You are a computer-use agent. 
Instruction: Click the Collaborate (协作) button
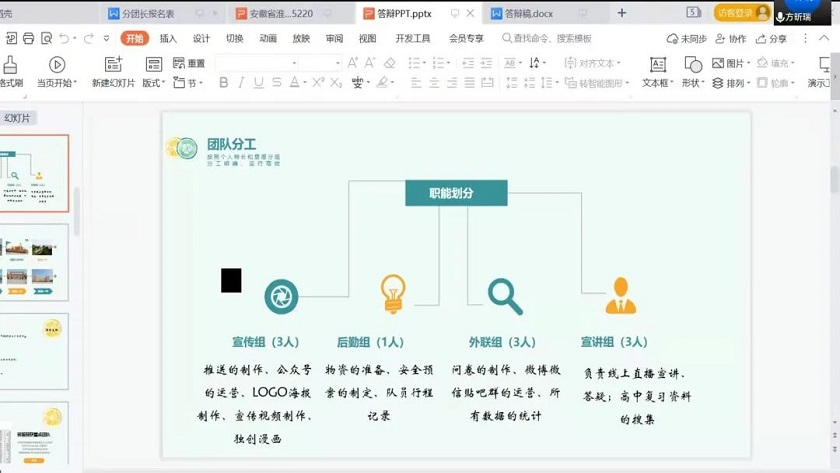click(x=731, y=39)
